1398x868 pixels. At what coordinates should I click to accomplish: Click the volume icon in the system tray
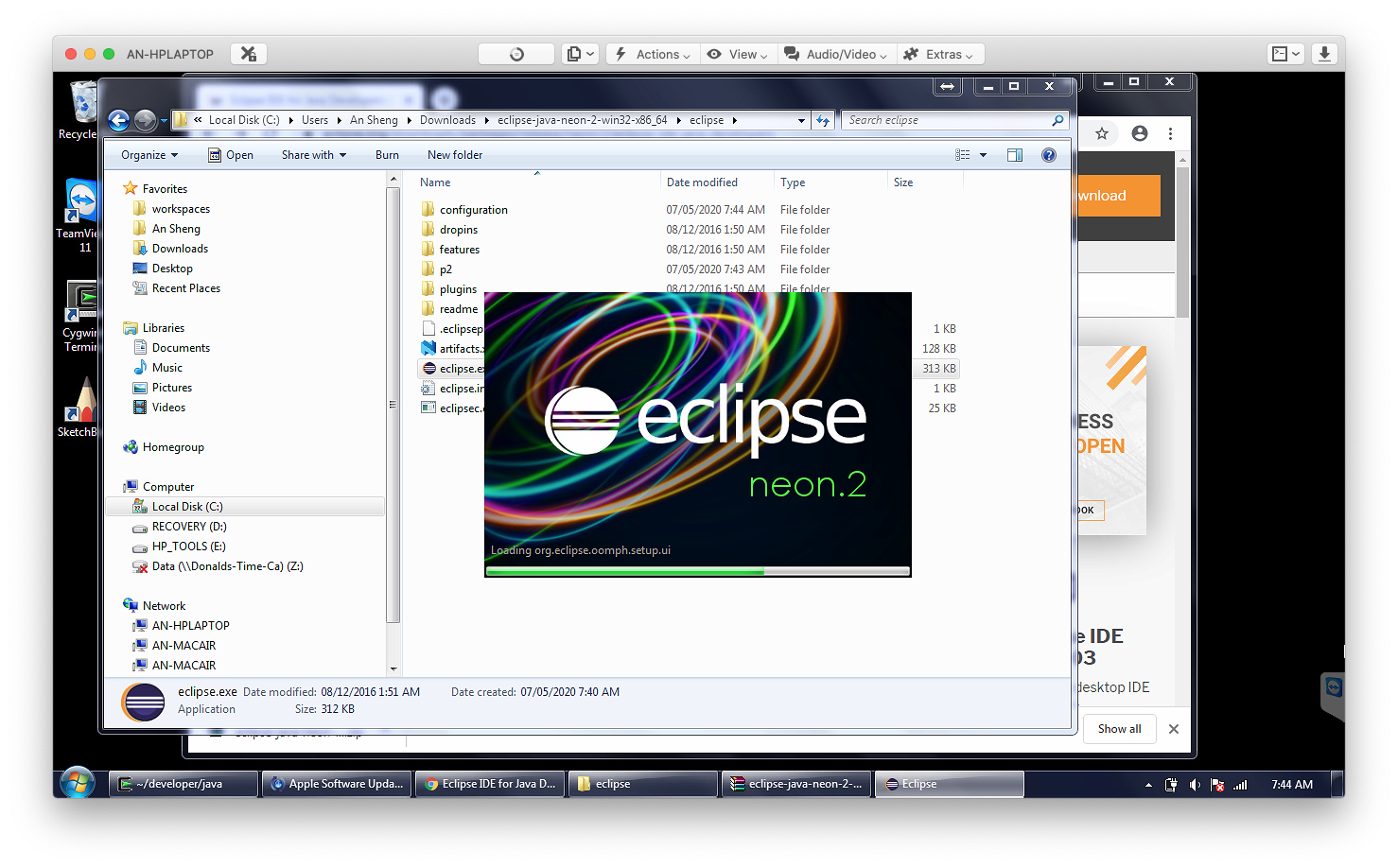pos(1195,785)
